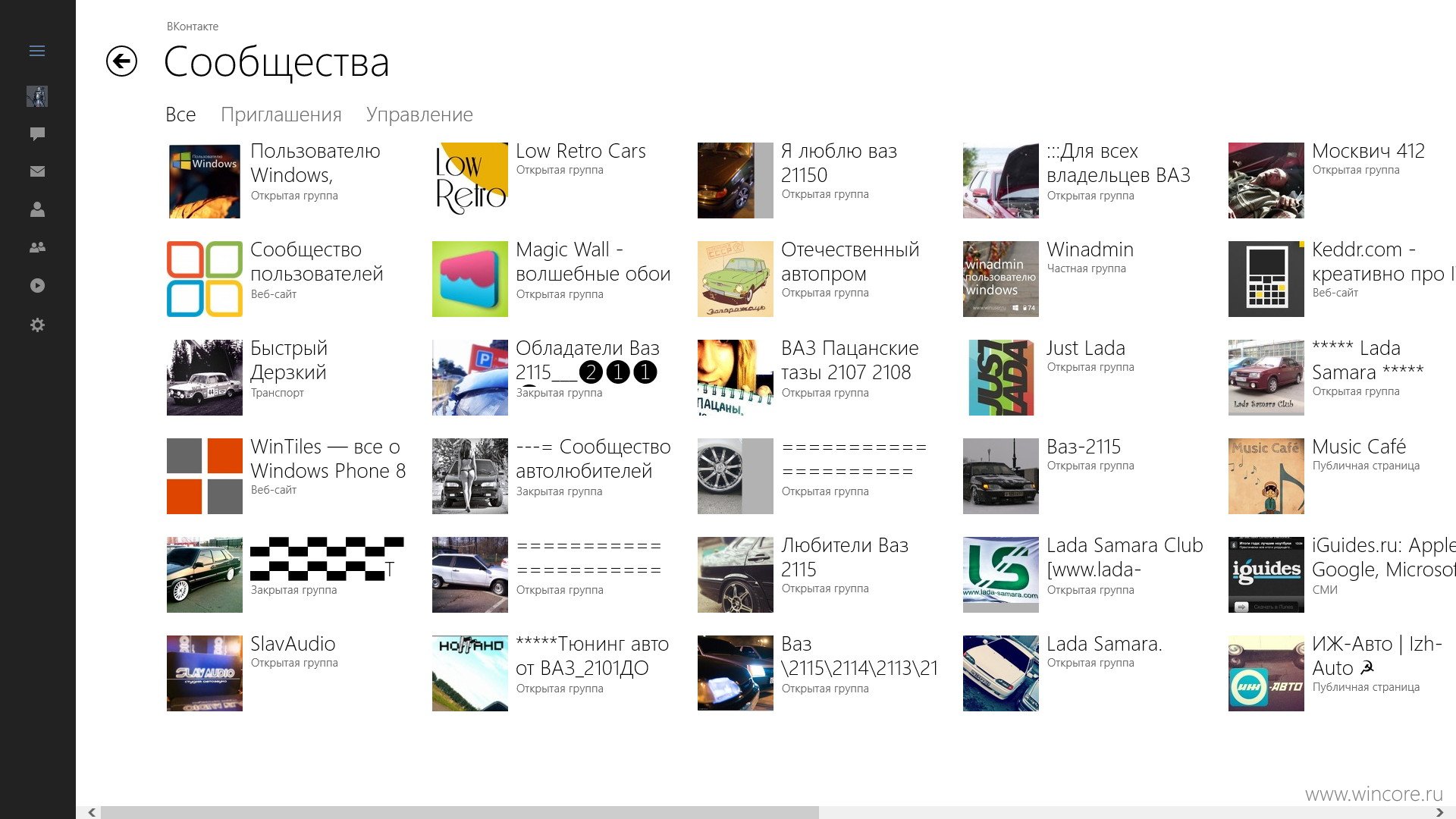Open checkered-flag titled closed group
Viewport: 1456px width, 819px height.
click(x=327, y=559)
